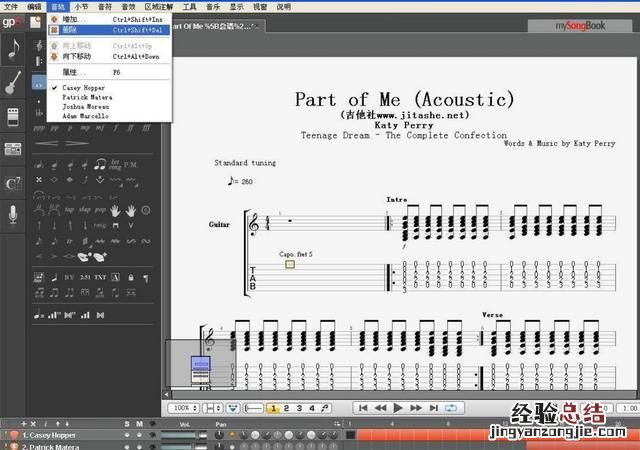Open the C7 chord panel
The height and width of the screenshot is (450, 640).
tap(14, 183)
